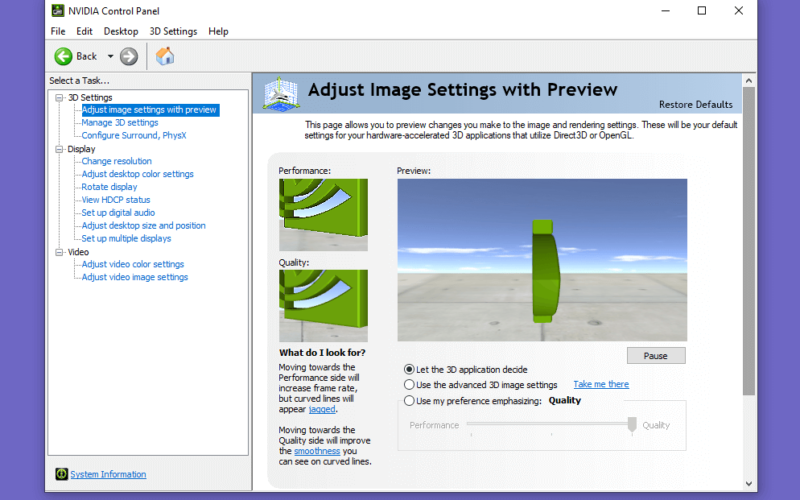Collapse the Video tree node
800x500 pixels.
click(59, 252)
